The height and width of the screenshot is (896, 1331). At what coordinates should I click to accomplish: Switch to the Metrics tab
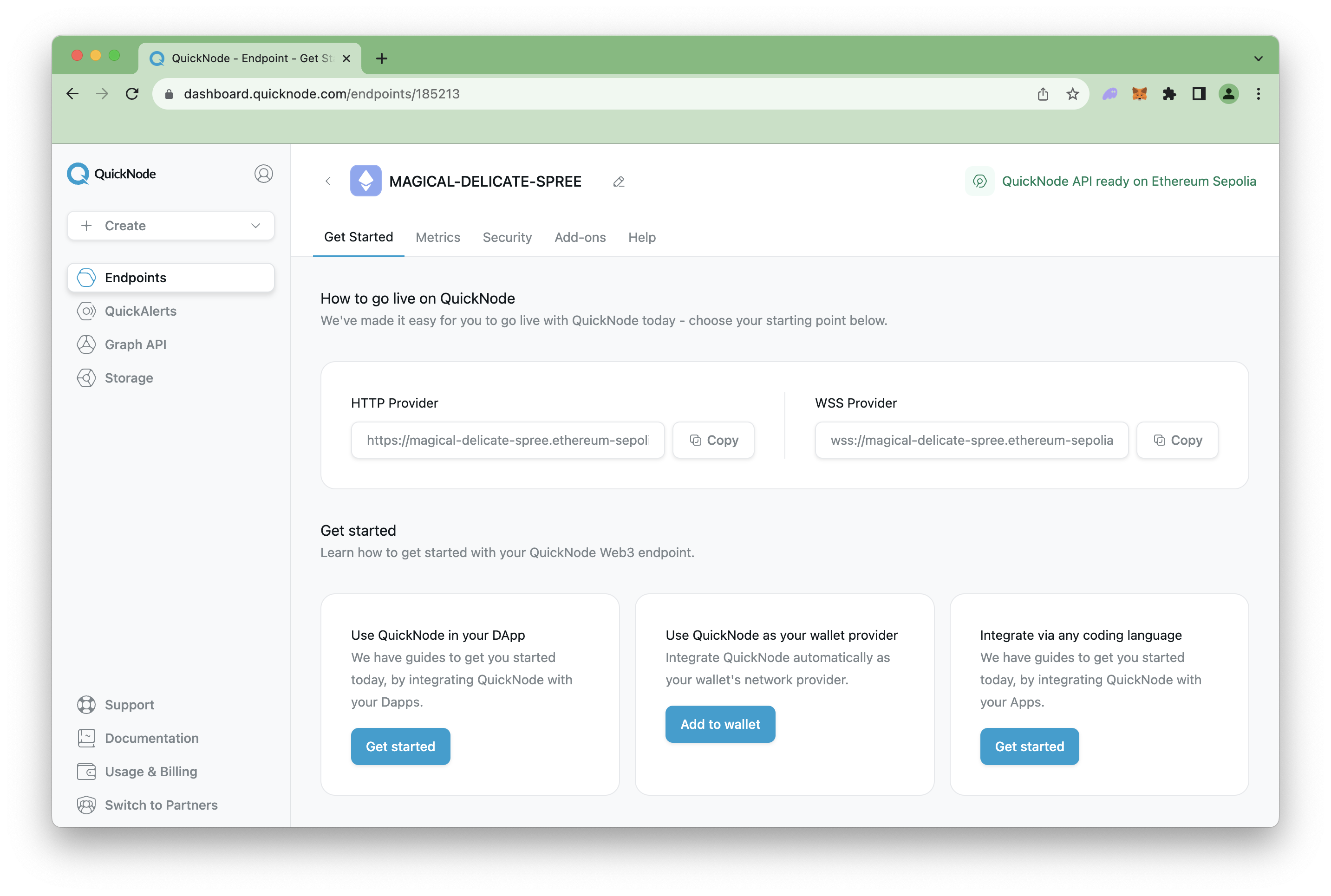[x=438, y=237]
